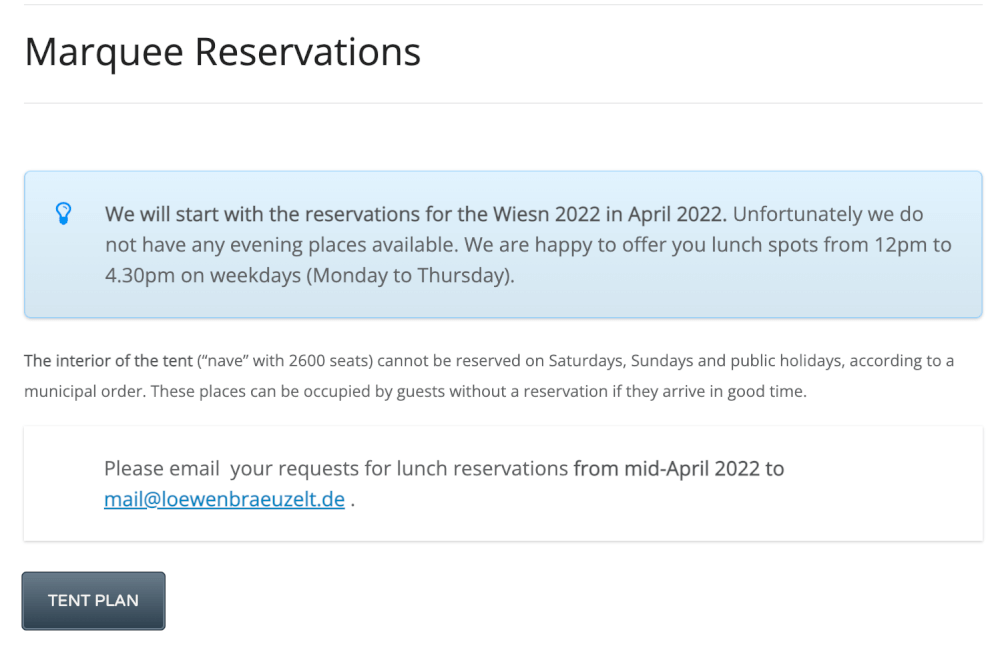Click 'lunch reservations' in the email box
Image resolution: width=1000 pixels, height=650 pixels.
coord(482,469)
